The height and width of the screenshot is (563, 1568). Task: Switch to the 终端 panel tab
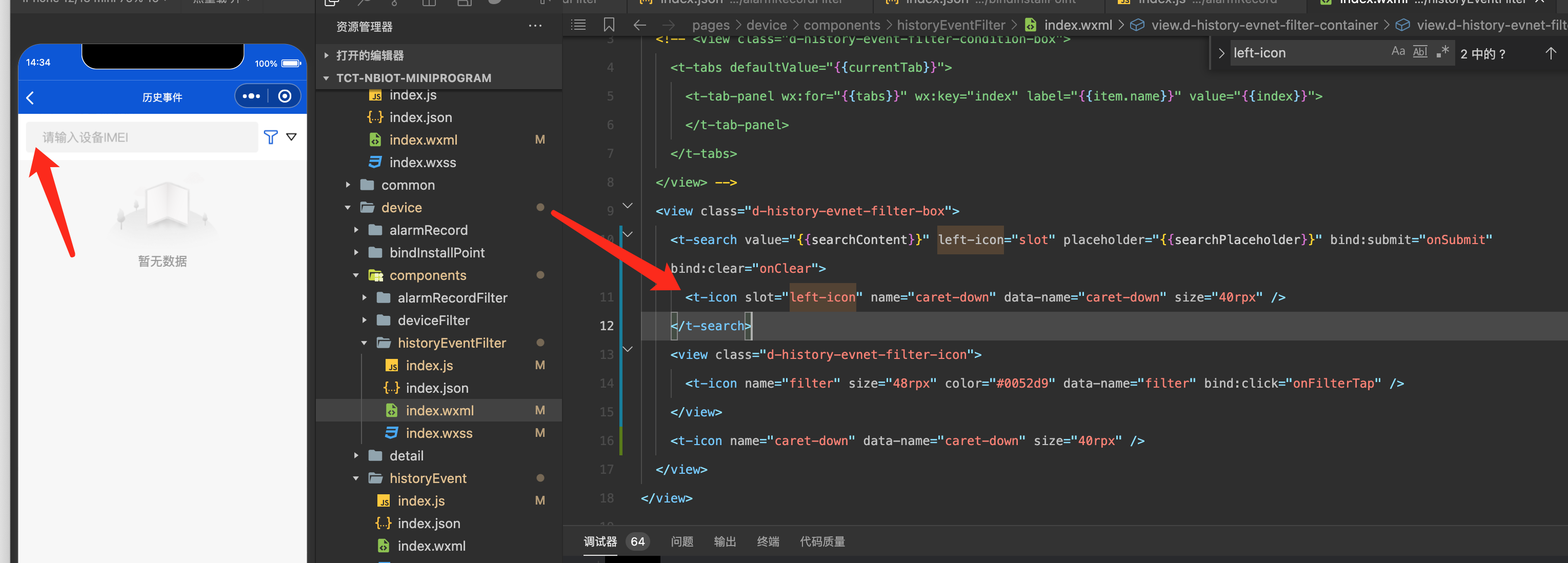click(768, 541)
